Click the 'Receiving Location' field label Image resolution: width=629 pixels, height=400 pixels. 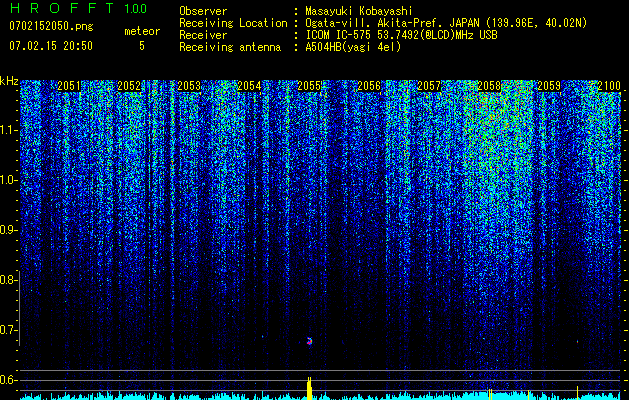pyautogui.click(x=233, y=23)
